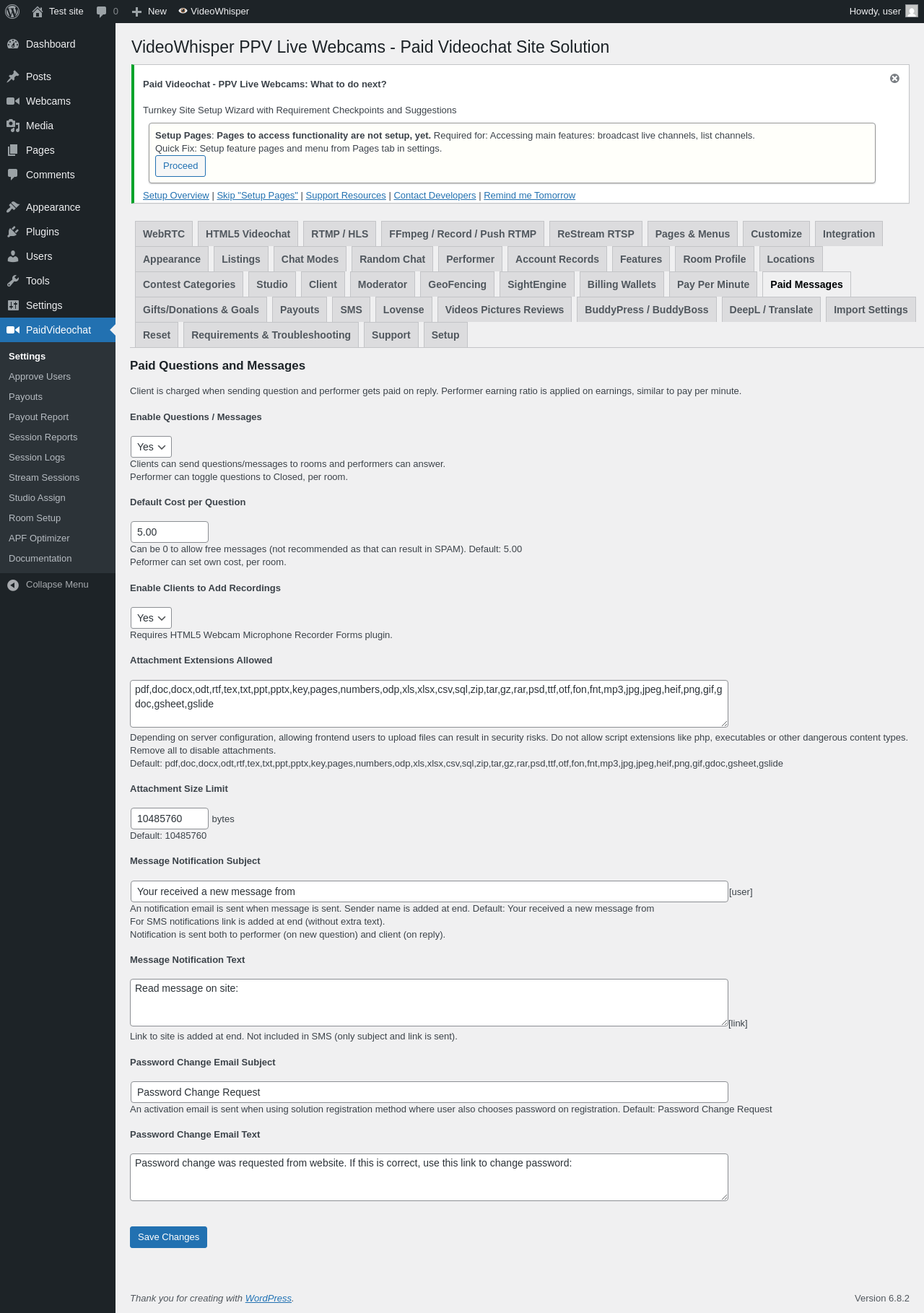Go to the GeoFencing tab
The height and width of the screenshot is (1313, 924).
click(457, 284)
